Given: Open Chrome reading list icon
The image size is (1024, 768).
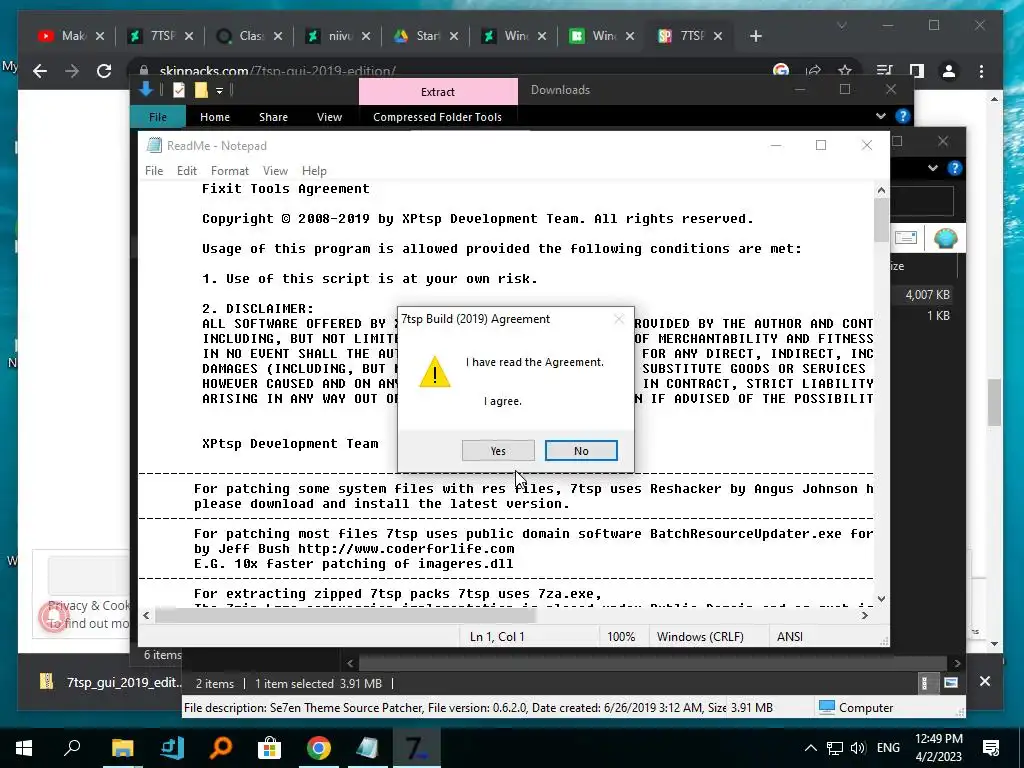Looking at the screenshot, I should click(884, 71).
